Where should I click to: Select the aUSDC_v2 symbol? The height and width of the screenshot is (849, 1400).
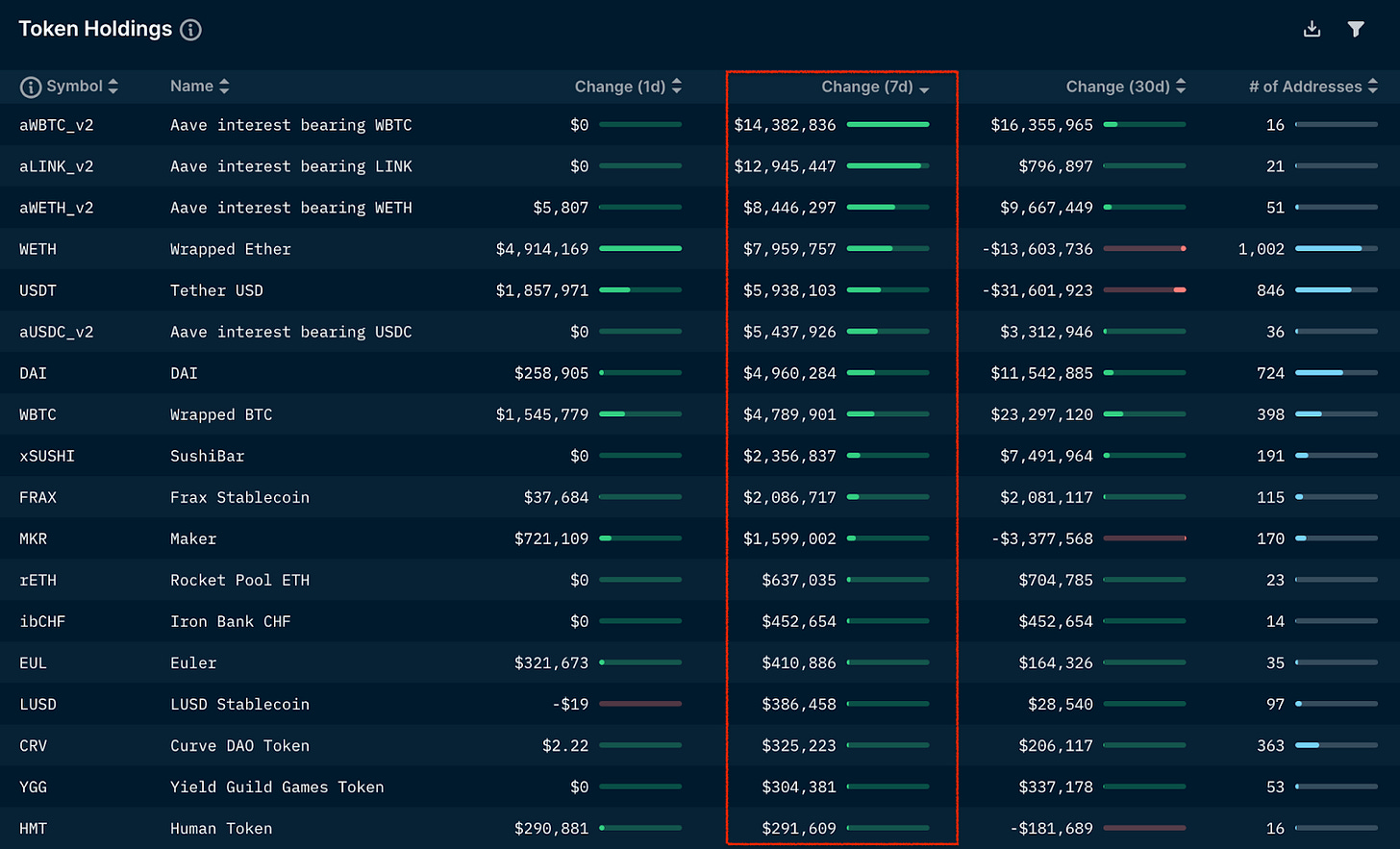(57, 332)
